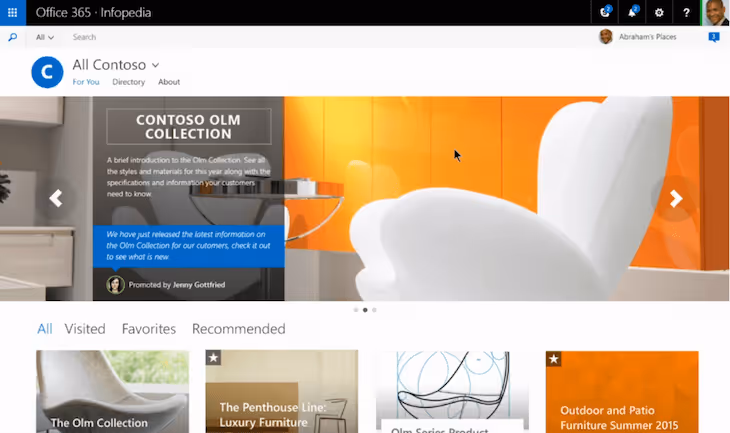
Task: Click the blue Olm Collection announcement box
Action: point(189,246)
